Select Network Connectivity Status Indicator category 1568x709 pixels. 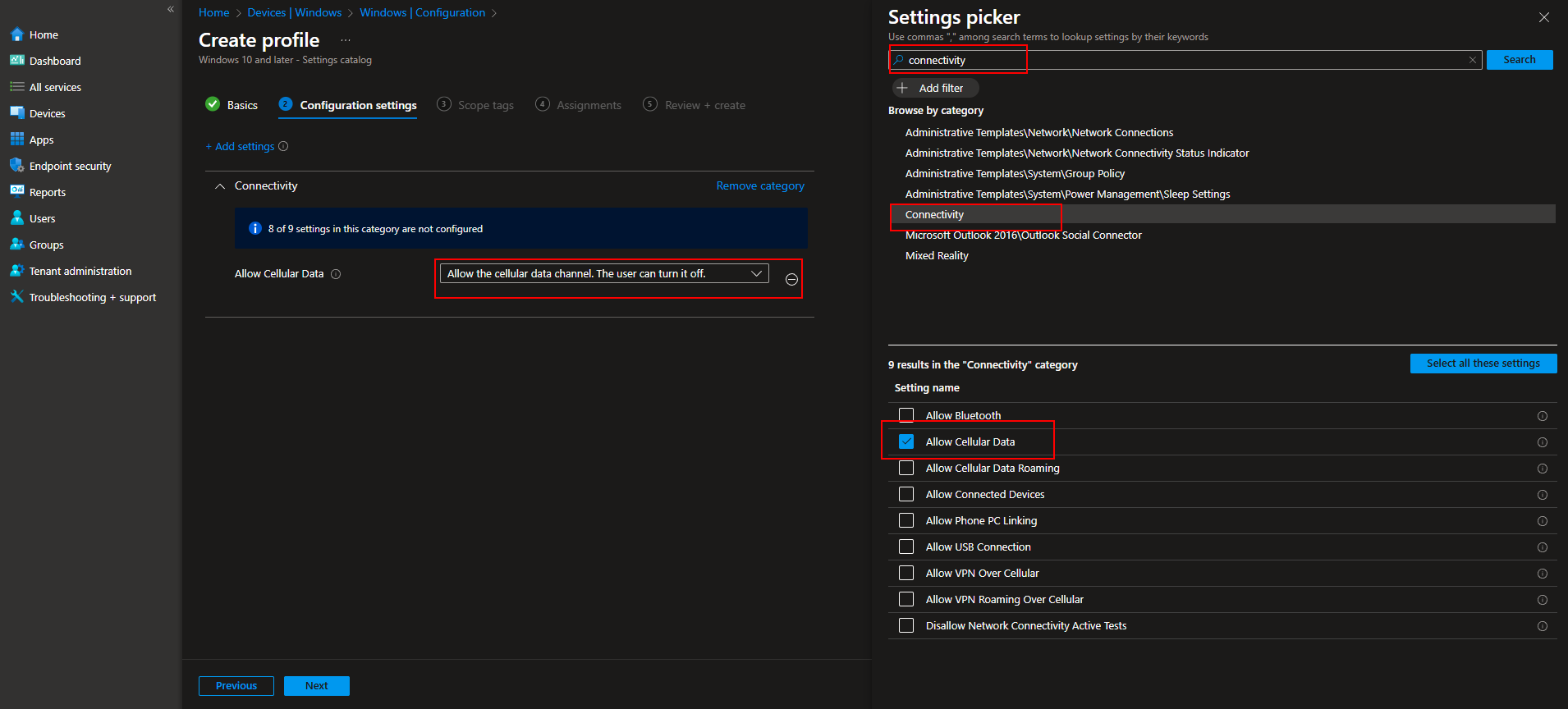coord(1077,153)
